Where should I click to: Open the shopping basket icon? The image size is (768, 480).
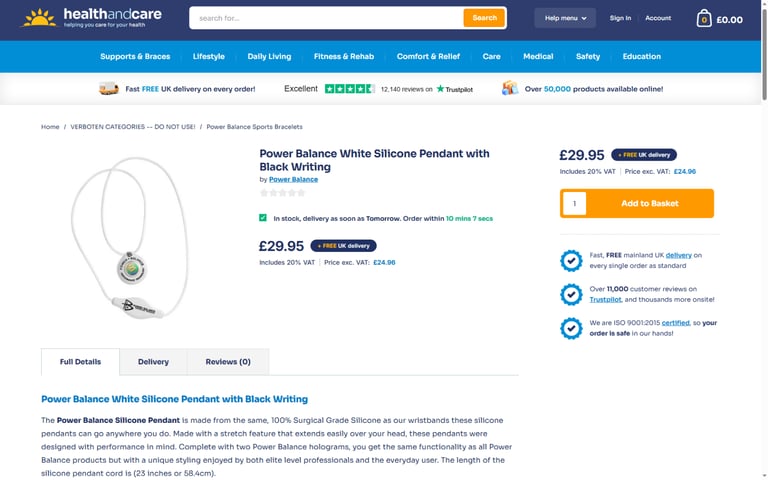point(704,19)
